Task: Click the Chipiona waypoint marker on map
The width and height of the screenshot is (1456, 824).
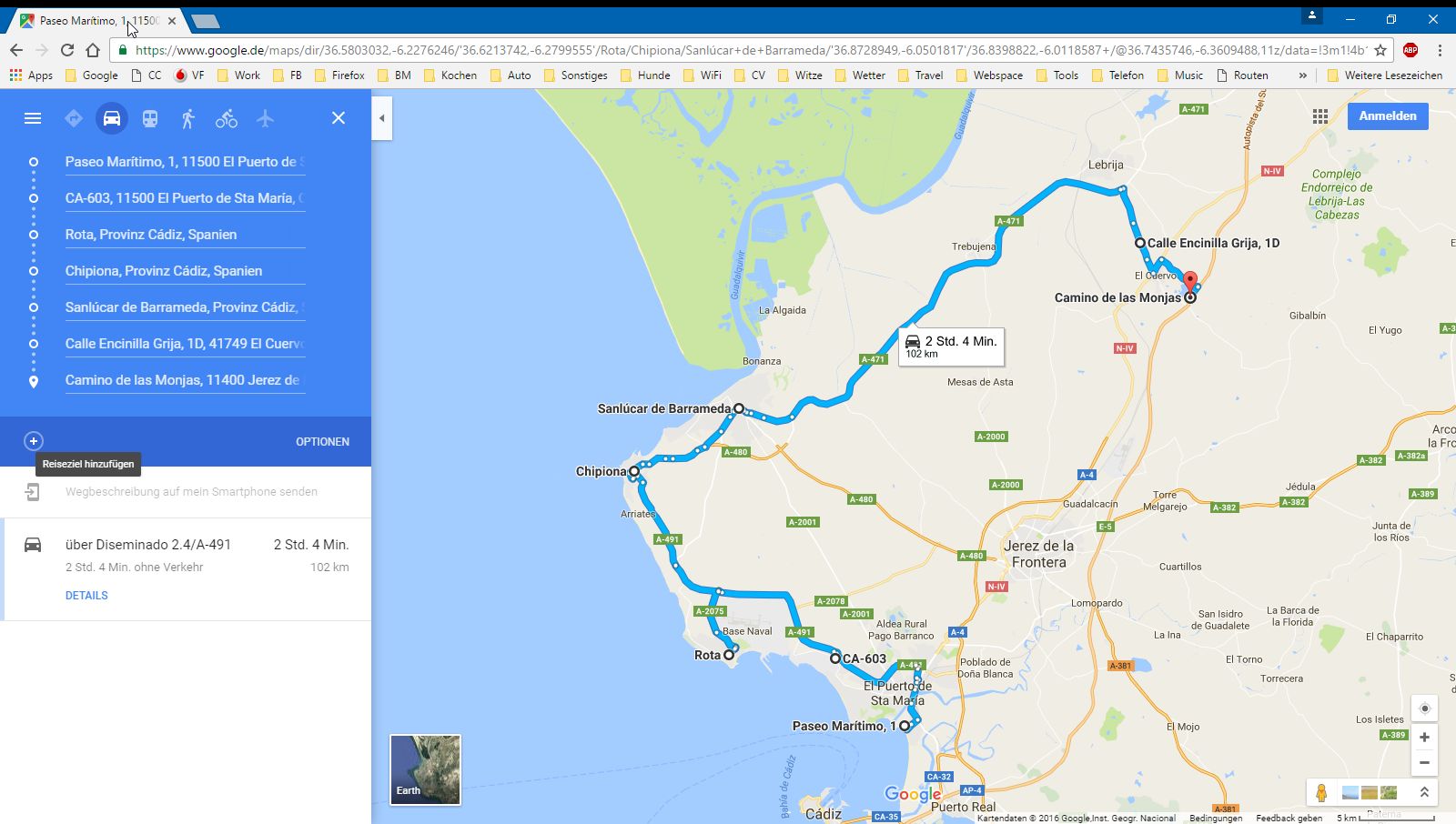Action: click(634, 471)
